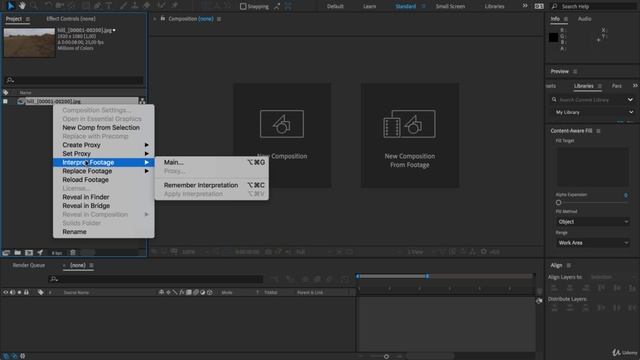Expand the Replace Footage submenu arrow
Viewport: 640px width, 360px height.
pos(147,171)
